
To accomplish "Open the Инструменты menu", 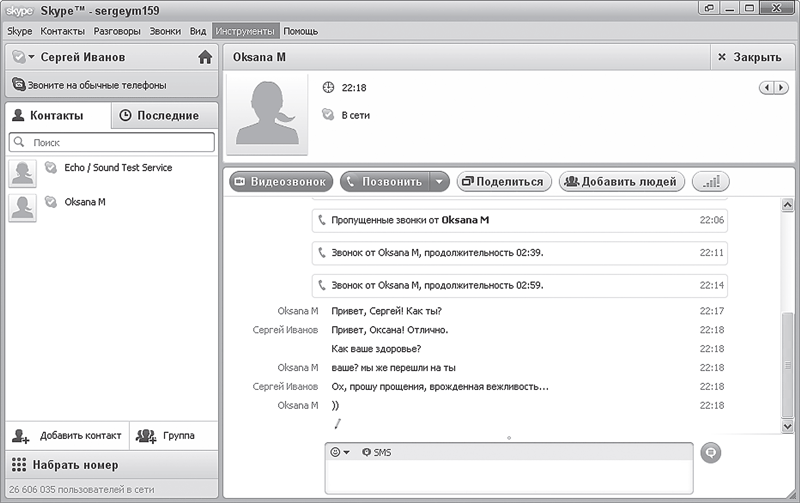I will tap(245, 31).
